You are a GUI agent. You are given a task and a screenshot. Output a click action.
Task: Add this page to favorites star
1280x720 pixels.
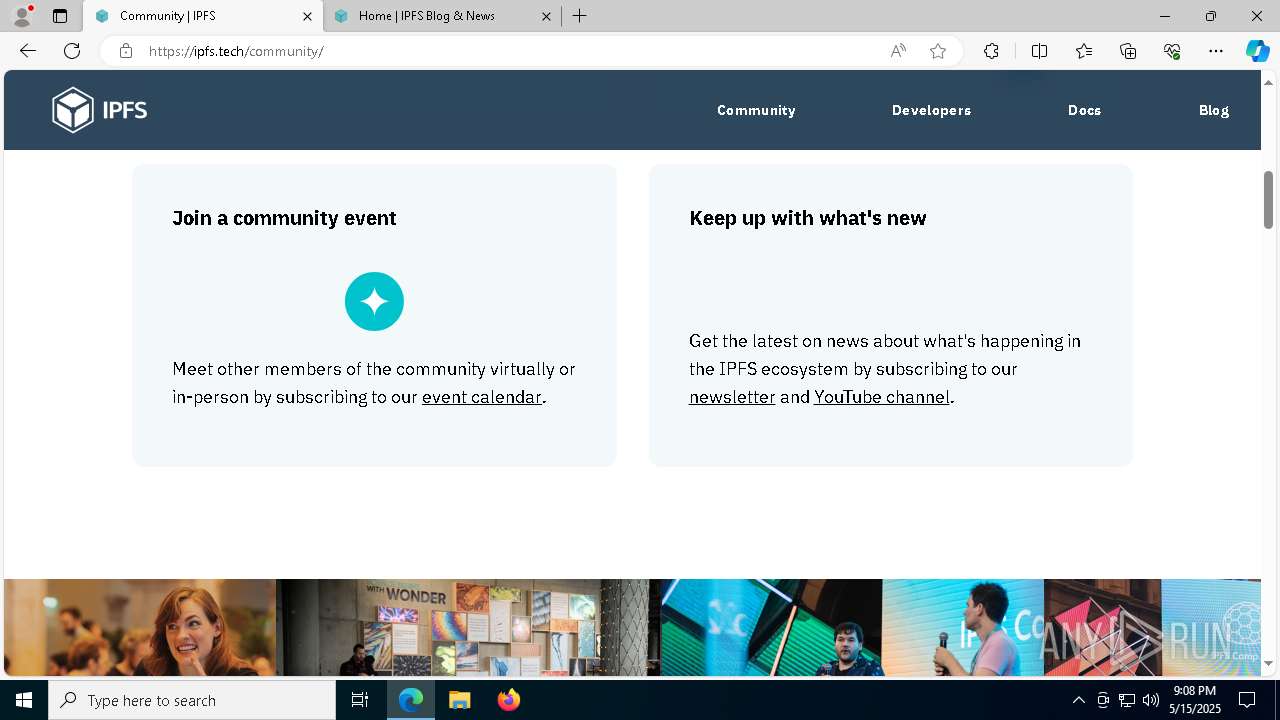(x=938, y=51)
